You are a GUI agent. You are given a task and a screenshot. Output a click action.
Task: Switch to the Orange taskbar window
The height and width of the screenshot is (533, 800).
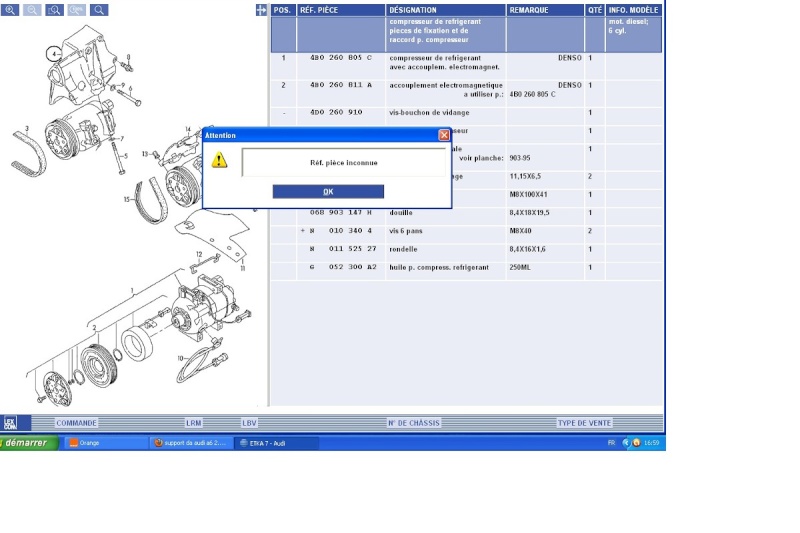coord(107,443)
